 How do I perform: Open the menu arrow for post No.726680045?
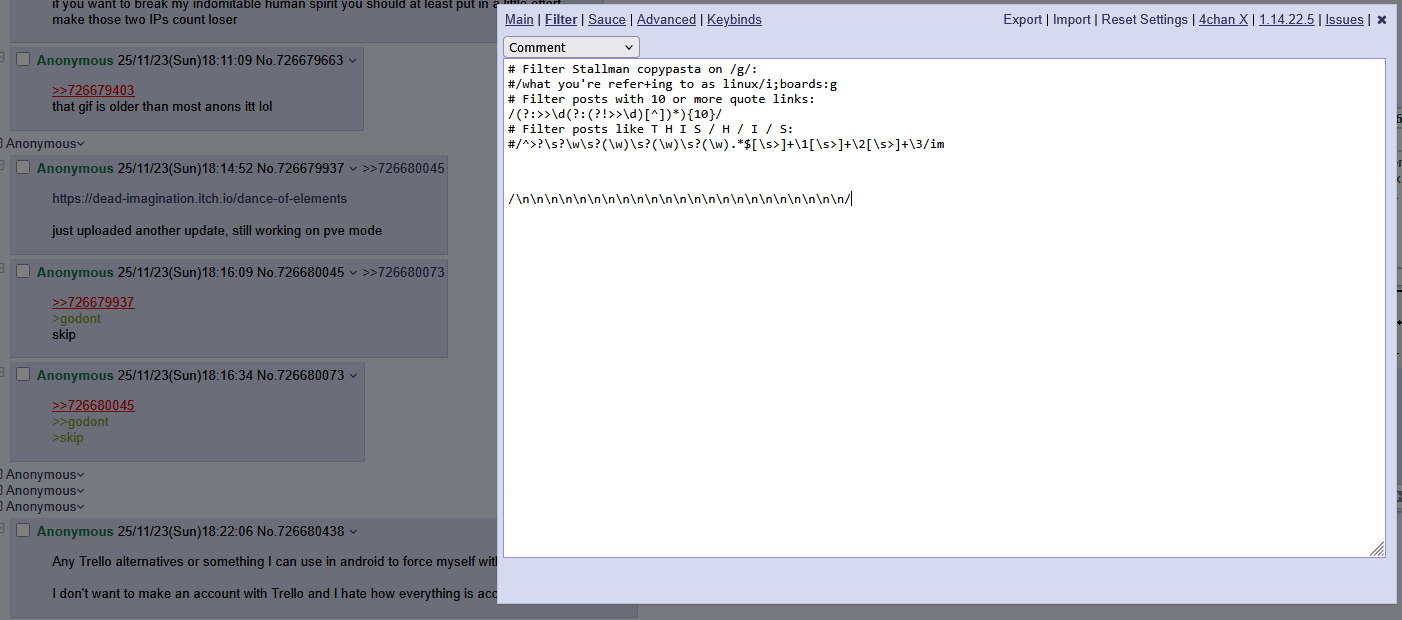[353, 273]
